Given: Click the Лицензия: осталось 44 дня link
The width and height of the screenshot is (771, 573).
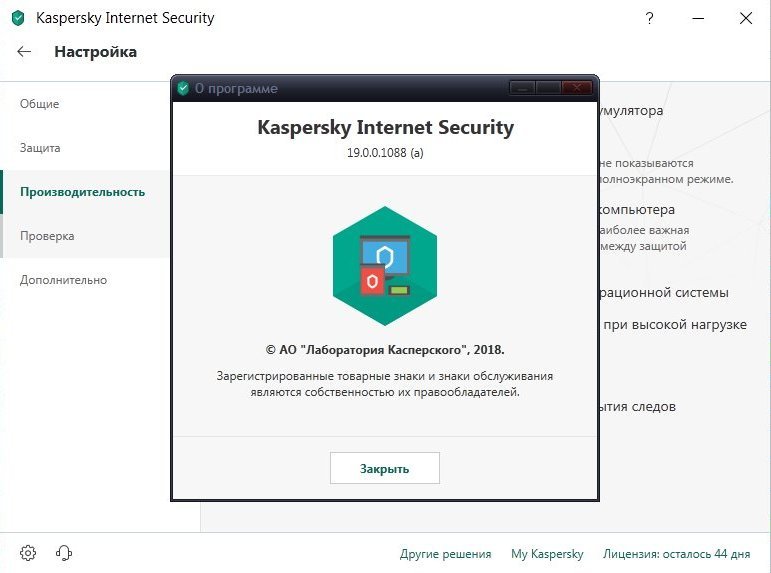Looking at the screenshot, I should click(x=677, y=554).
